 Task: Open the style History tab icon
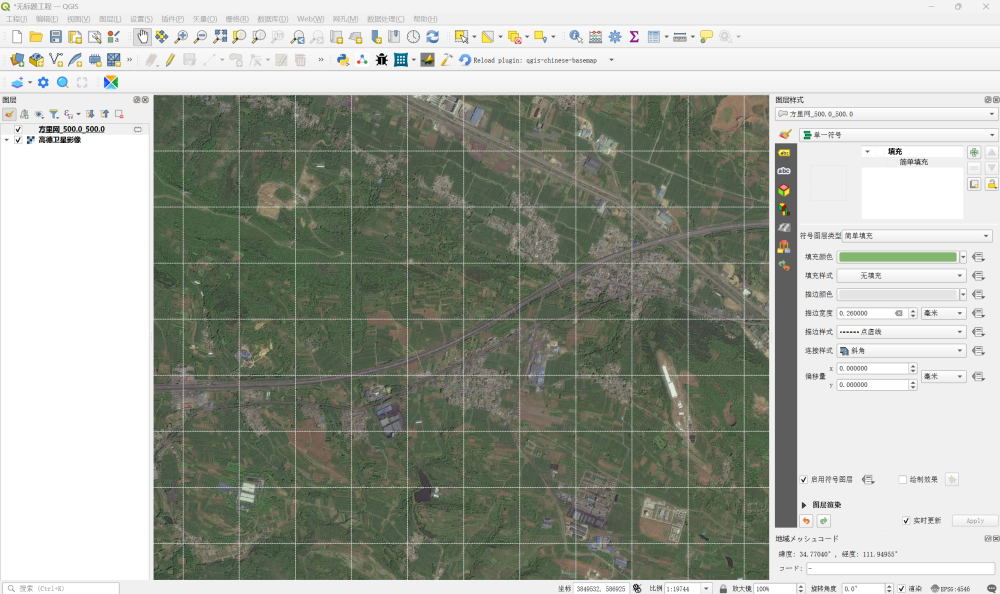coord(784,265)
